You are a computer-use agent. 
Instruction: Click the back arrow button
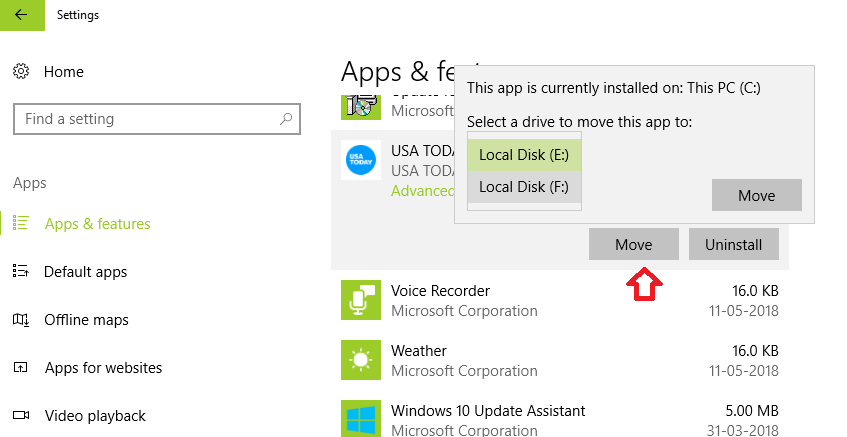point(22,15)
